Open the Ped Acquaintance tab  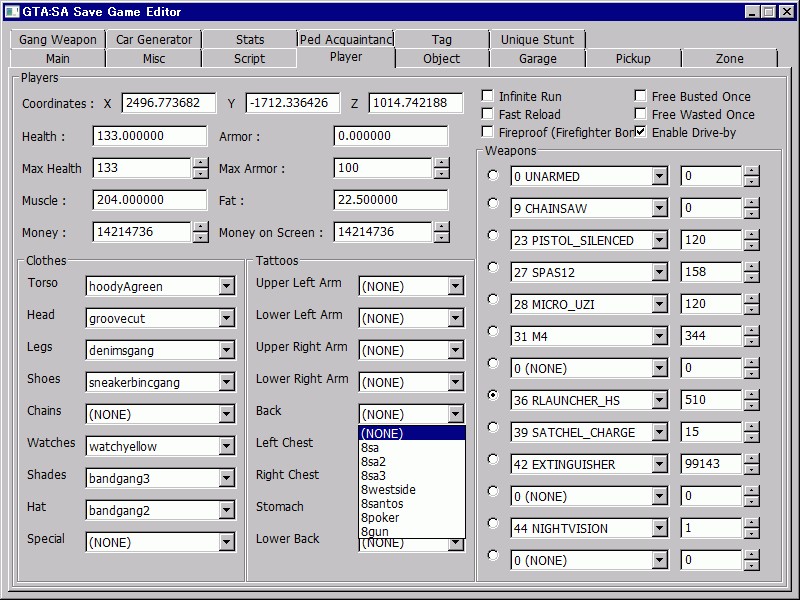click(346, 39)
